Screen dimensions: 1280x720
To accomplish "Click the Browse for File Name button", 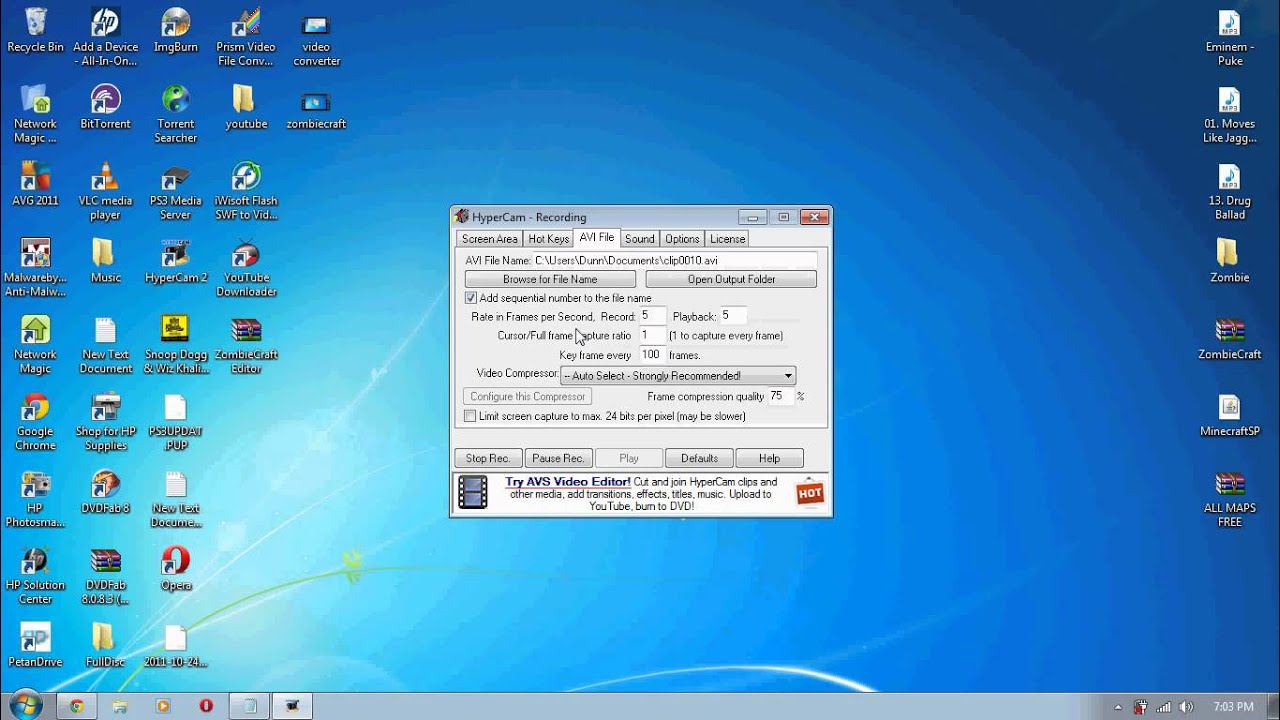I will [x=550, y=279].
